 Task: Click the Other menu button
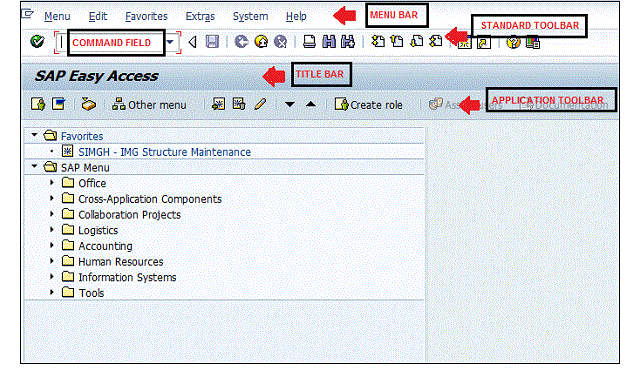click(x=149, y=105)
